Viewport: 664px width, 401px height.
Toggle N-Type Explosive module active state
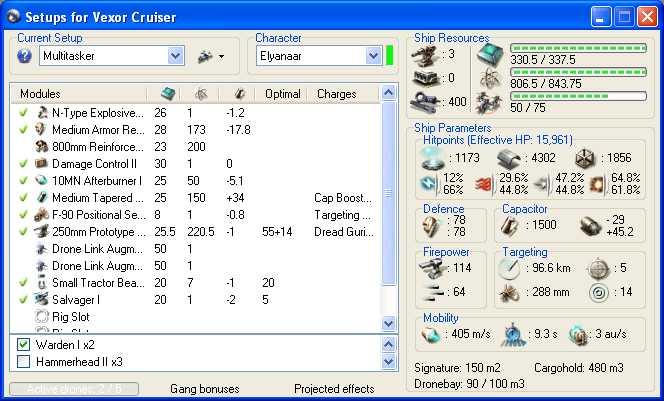click(x=23, y=113)
